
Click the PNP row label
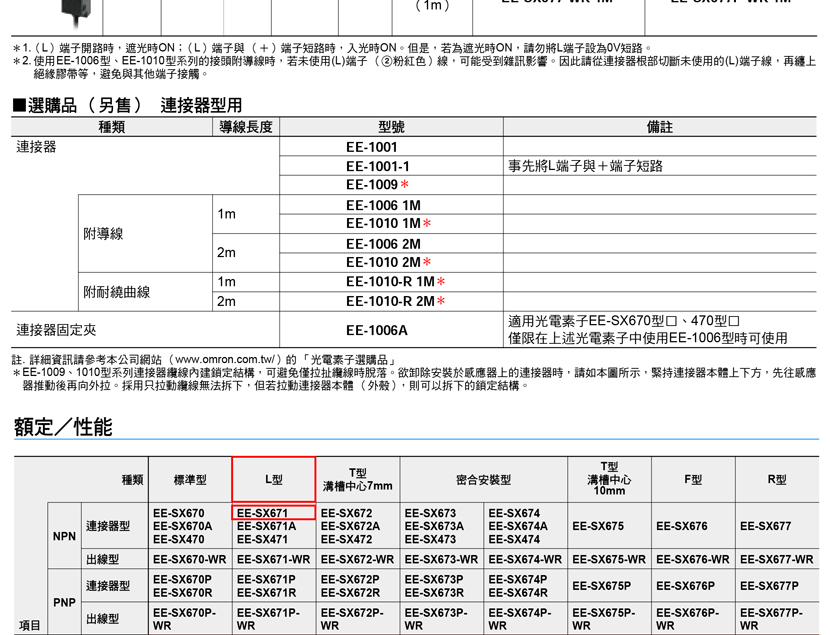(64, 602)
